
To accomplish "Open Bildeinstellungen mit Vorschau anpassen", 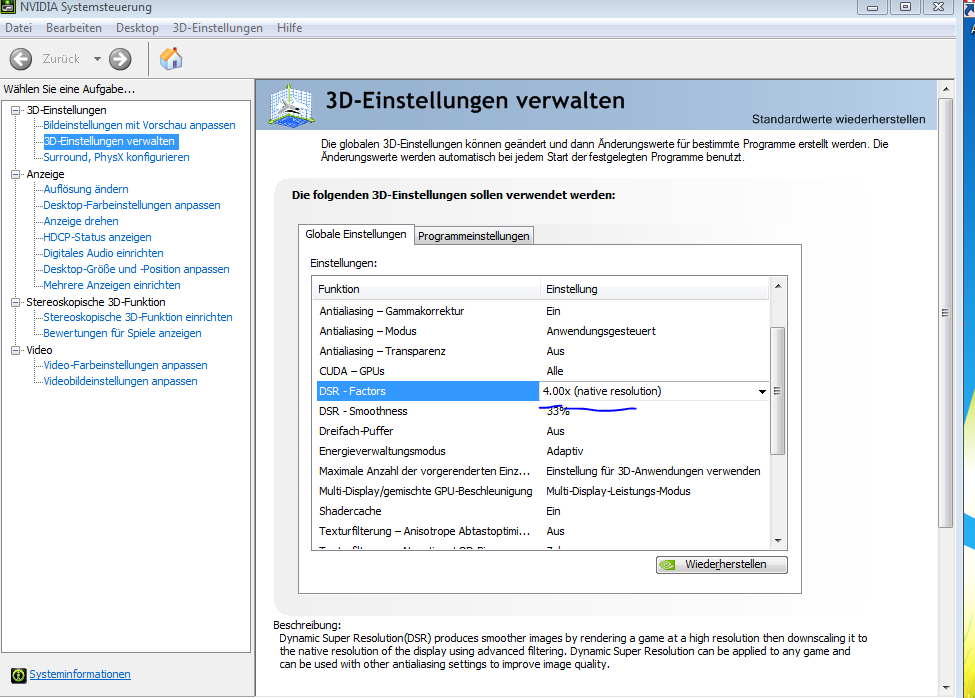I will [139, 125].
